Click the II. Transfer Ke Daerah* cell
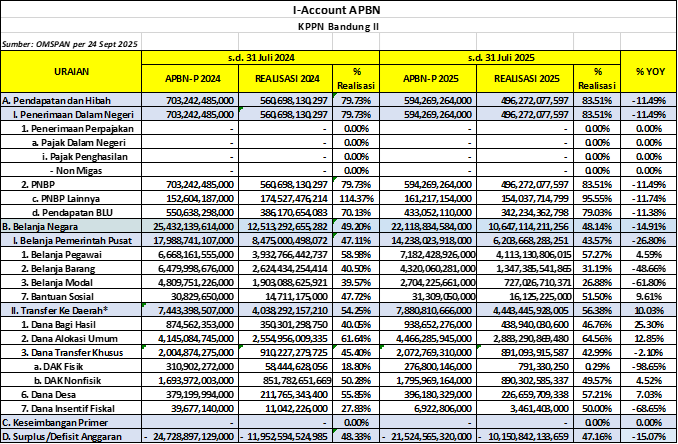 coord(71,311)
